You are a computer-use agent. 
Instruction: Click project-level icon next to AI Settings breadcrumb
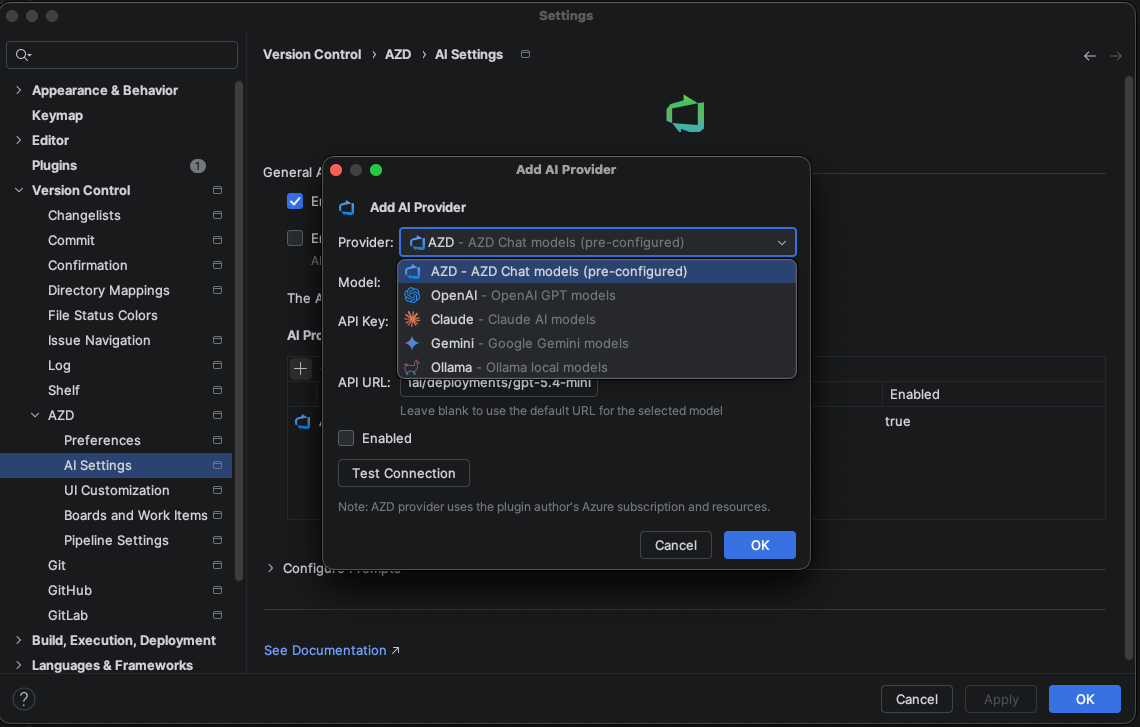(526, 55)
